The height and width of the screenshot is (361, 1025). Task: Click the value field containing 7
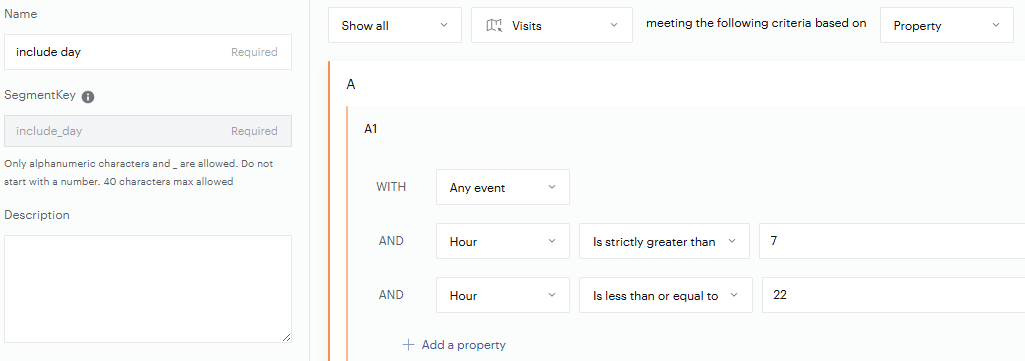892,241
